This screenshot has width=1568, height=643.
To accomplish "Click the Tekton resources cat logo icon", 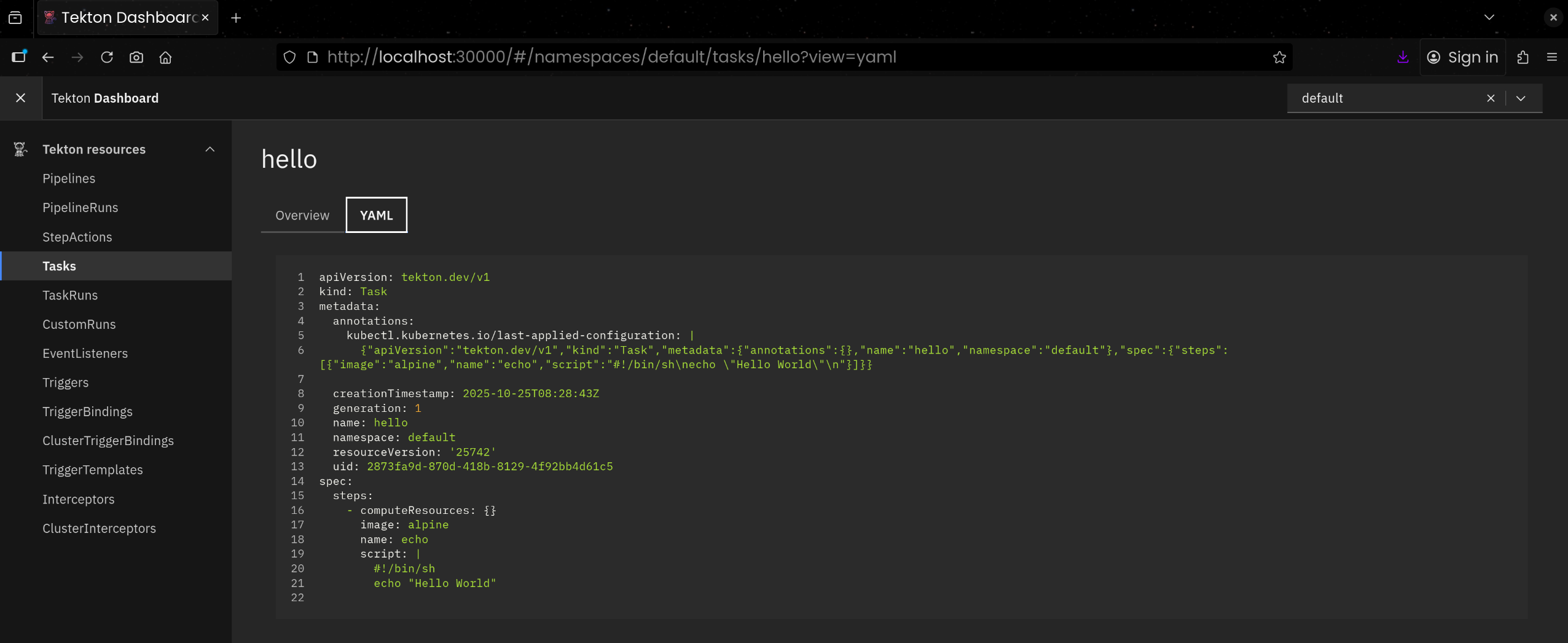I will pos(20,149).
